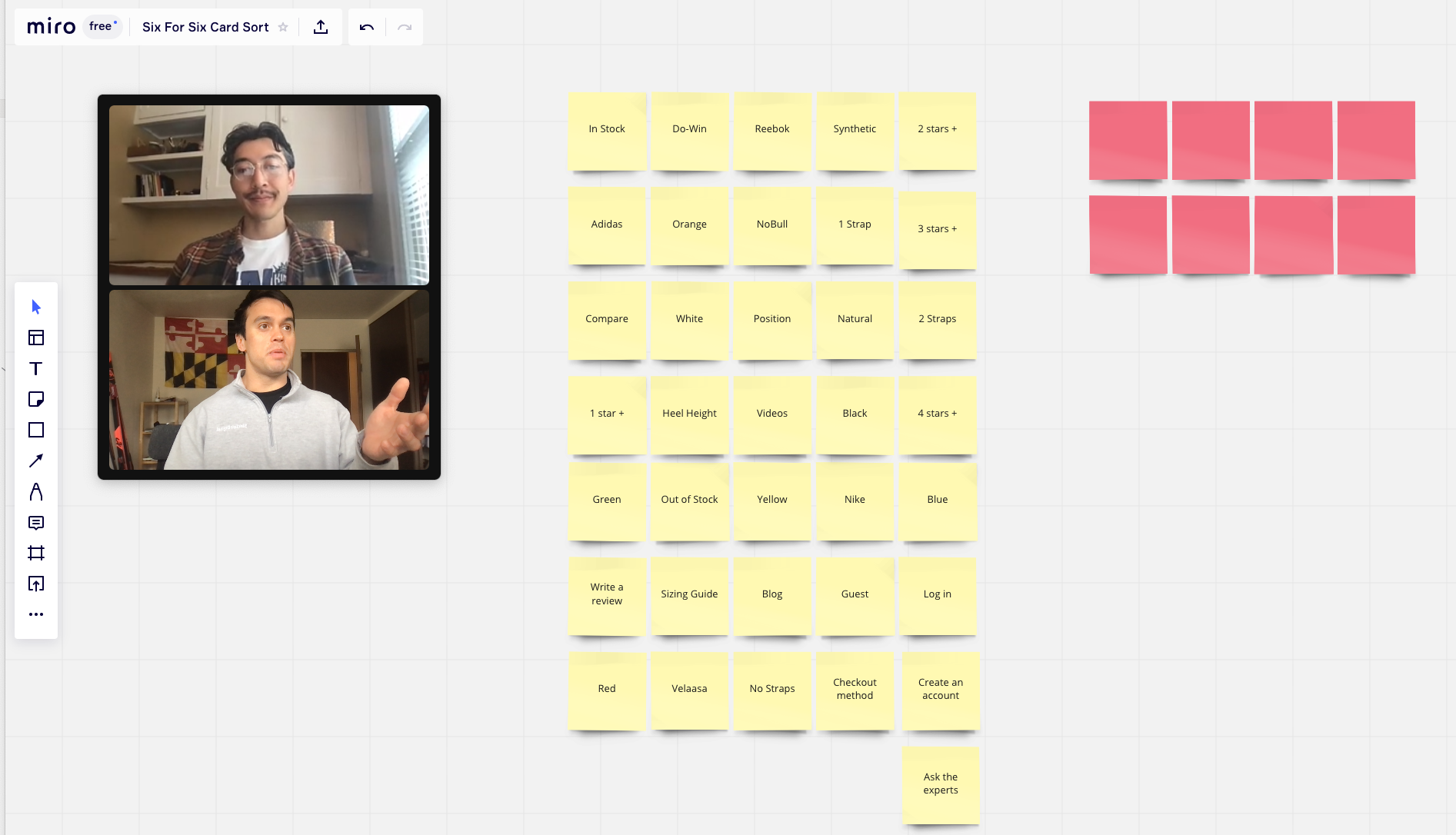Screen dimensions: 1456x835
Task: Select the Create an account sticky note
Action: pyautogui.click(x=941, y=690)
